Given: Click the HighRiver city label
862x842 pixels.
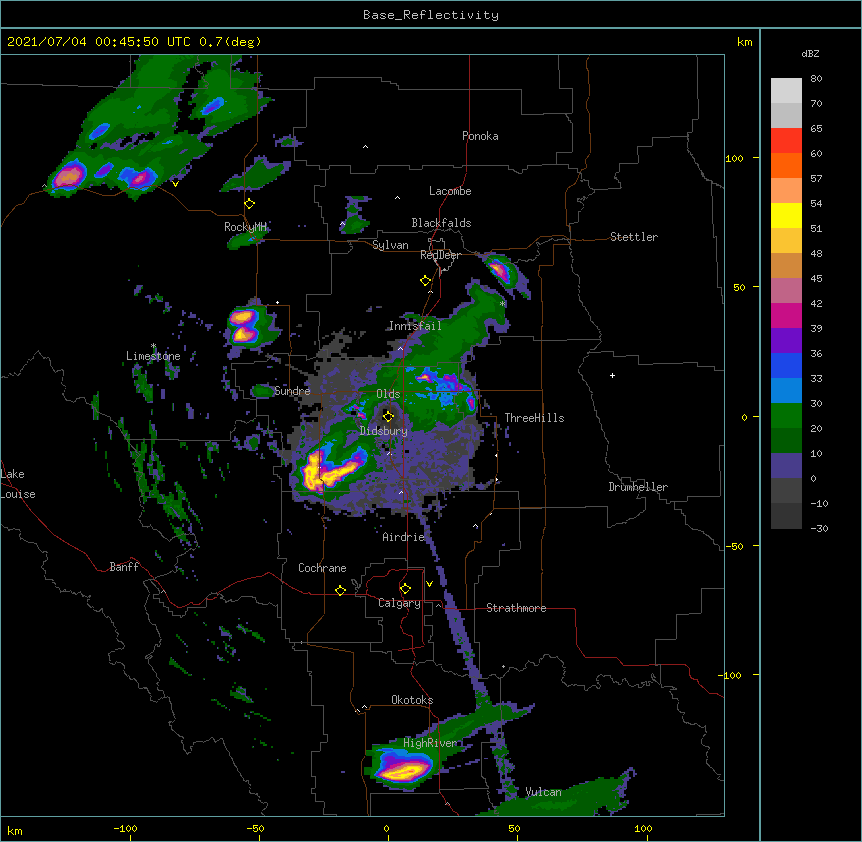Looking at the screenshot, I should tap(430, 743).
